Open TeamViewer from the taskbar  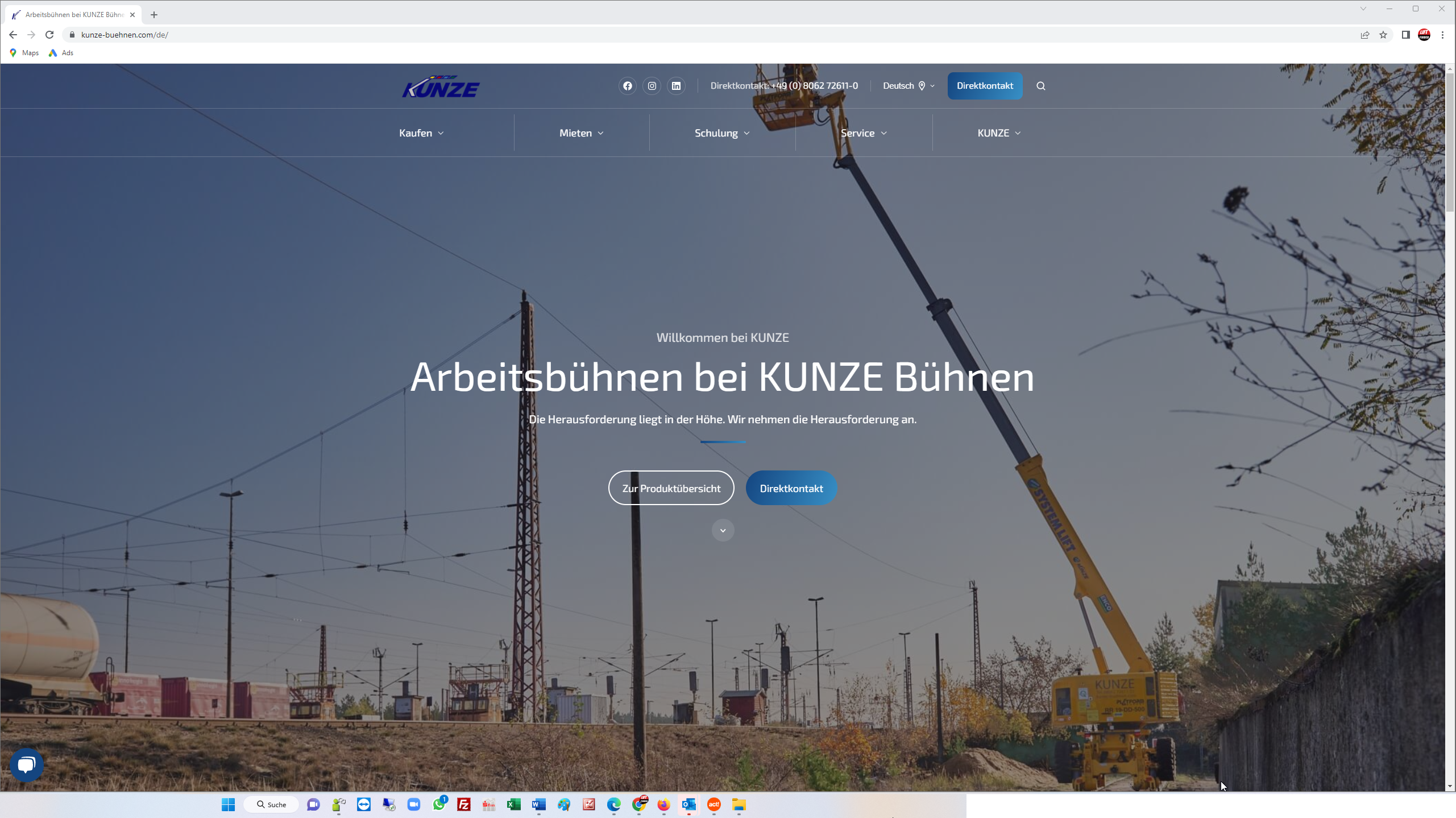[x=364, y=804]
